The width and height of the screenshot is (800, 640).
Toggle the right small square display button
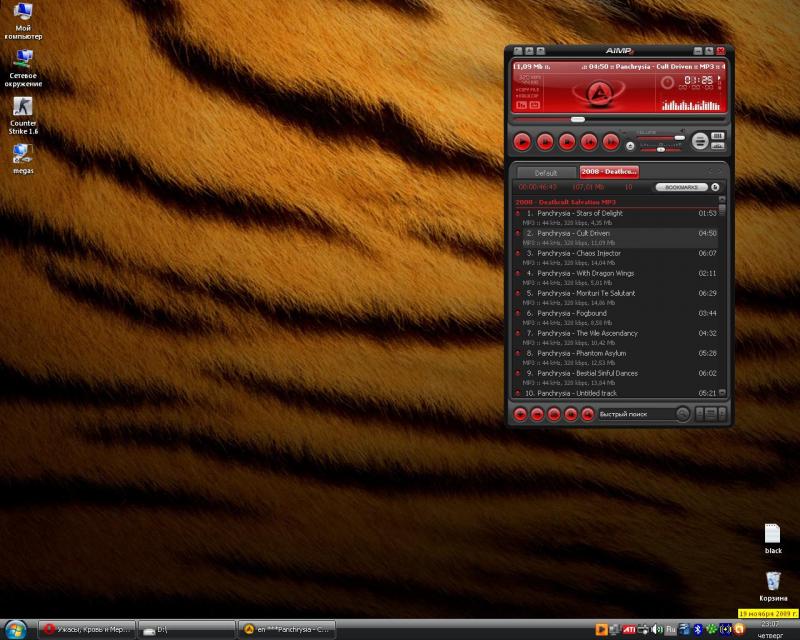534,105
